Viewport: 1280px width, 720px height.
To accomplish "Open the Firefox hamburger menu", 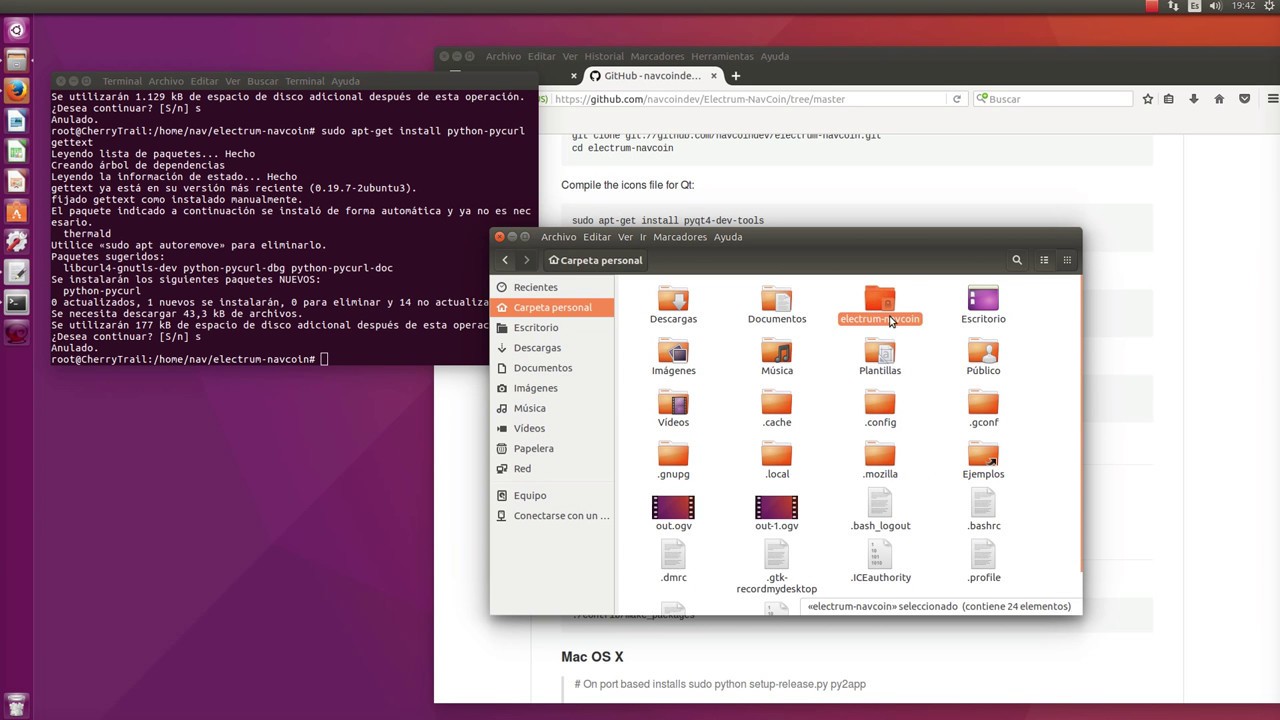I will coord(1272,99).
